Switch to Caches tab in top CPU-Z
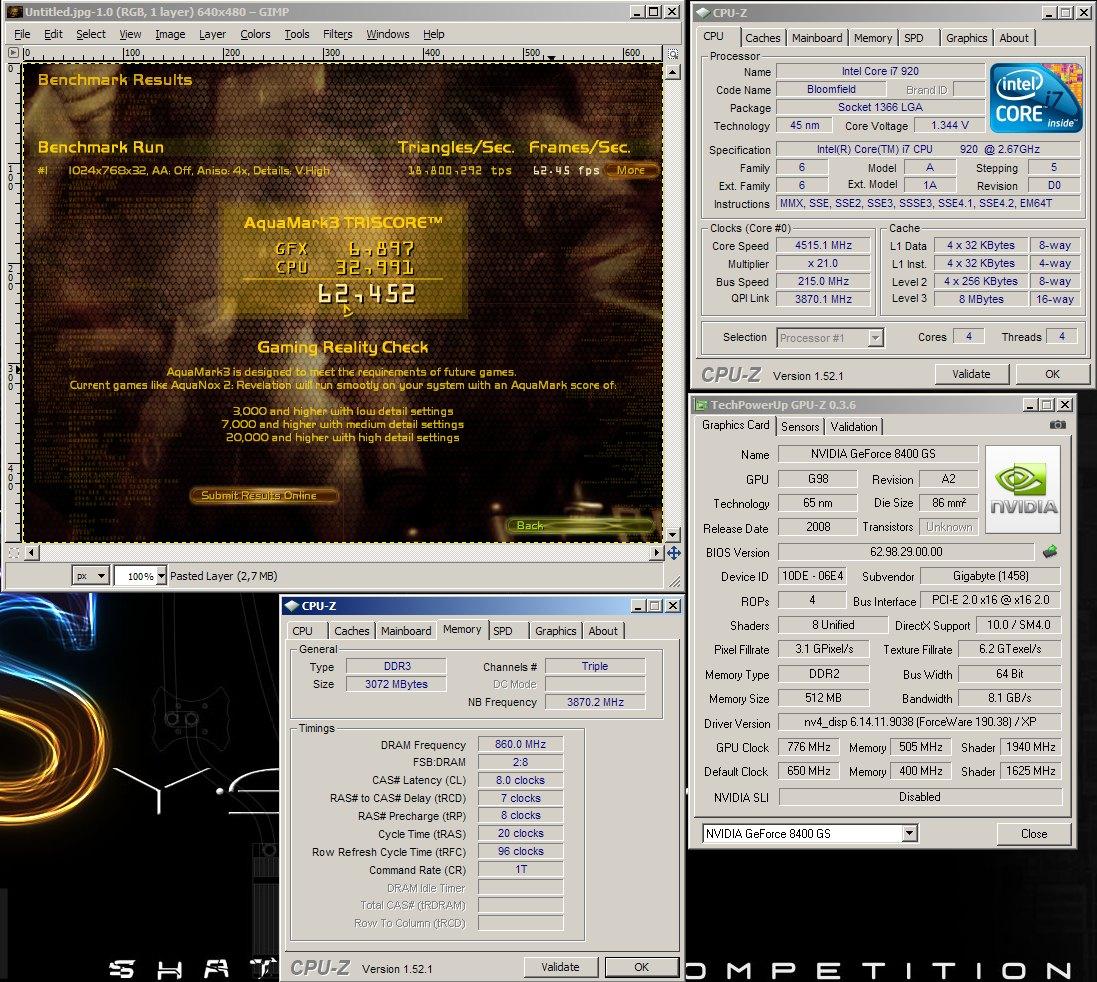 coord(763,38)
